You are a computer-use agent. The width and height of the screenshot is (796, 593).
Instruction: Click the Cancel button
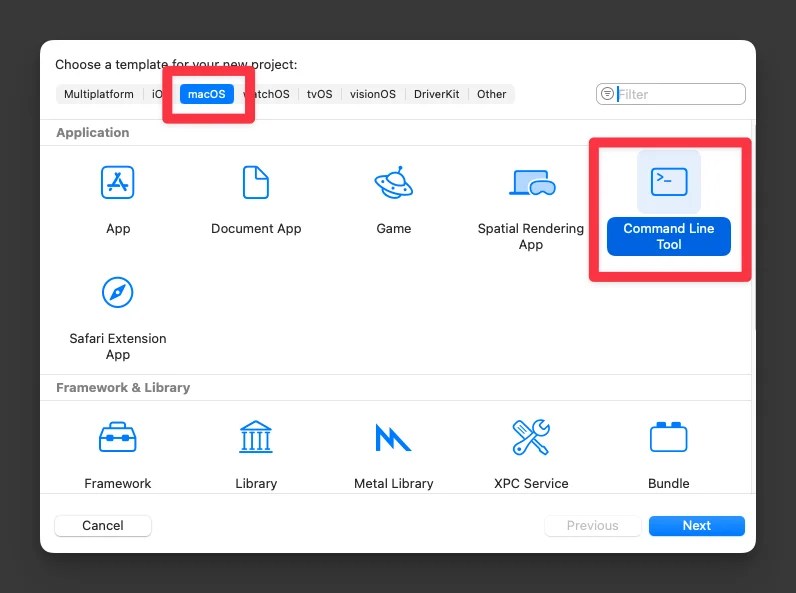[x=103, y=525]
